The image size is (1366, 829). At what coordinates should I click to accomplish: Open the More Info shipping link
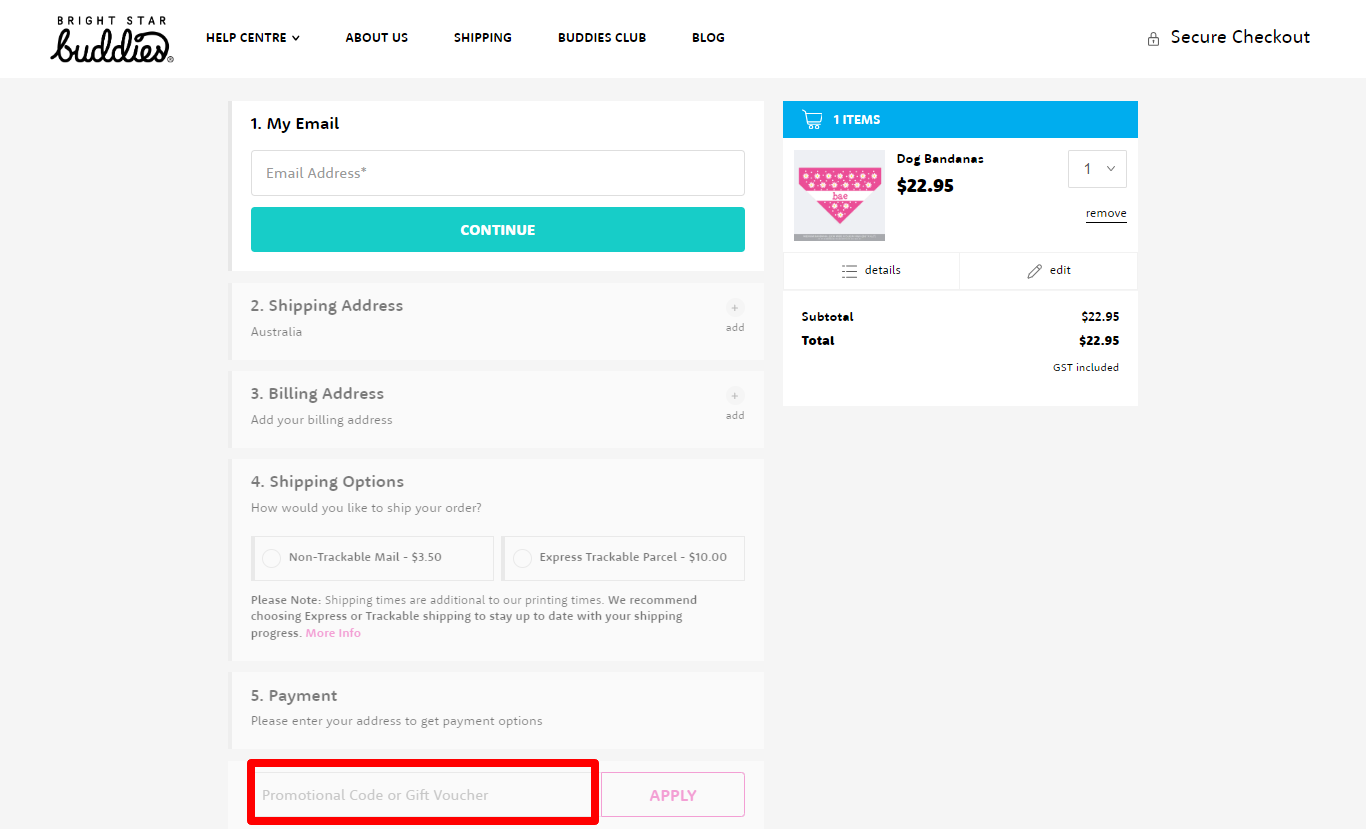[x=333, y=632]
